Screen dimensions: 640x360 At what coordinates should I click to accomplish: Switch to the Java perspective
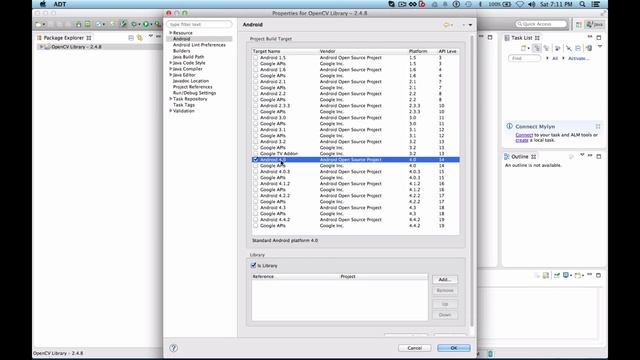click(594, 24)
